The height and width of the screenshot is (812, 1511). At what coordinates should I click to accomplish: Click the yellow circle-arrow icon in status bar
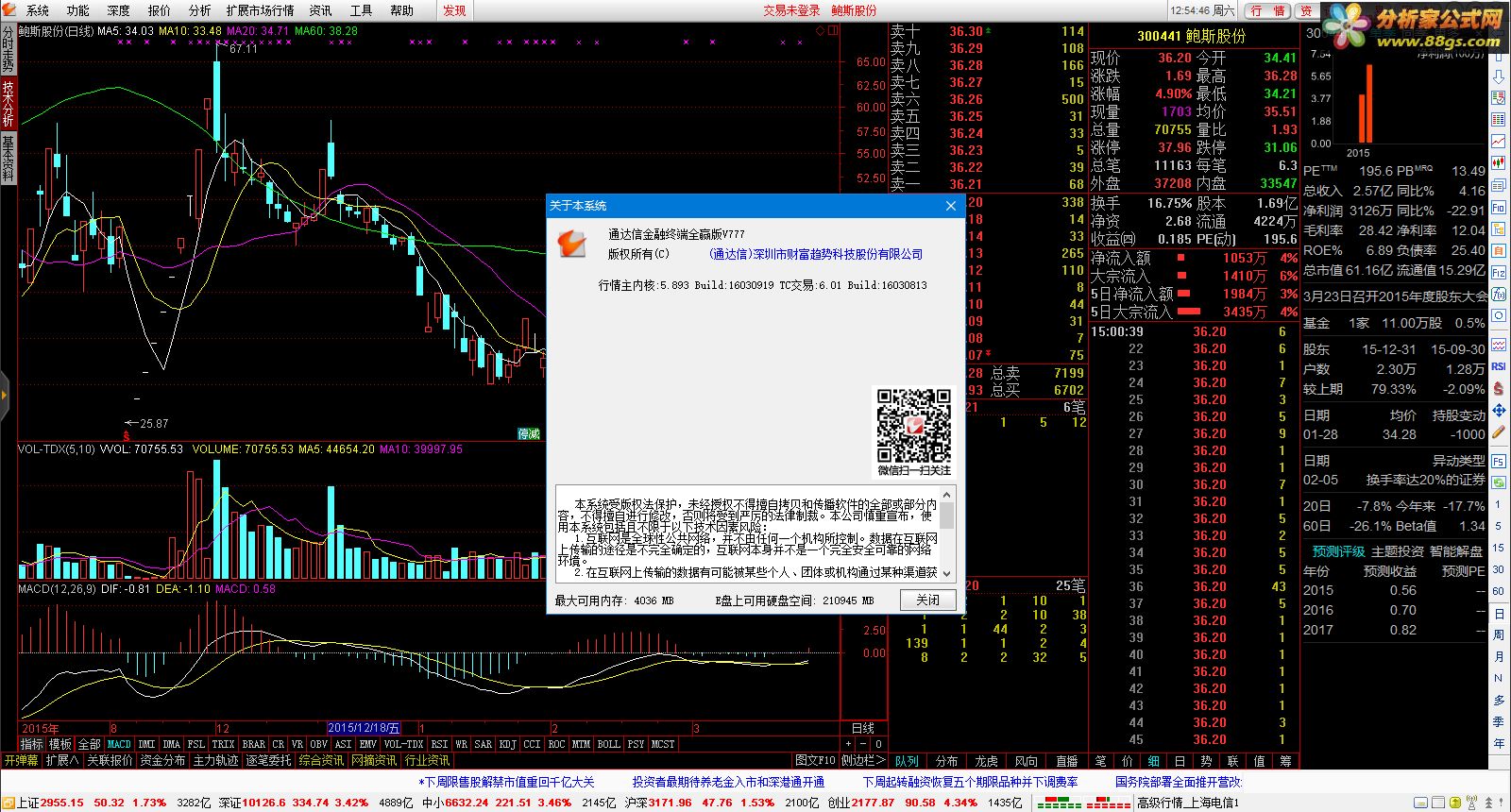(x=1455, y=803)
